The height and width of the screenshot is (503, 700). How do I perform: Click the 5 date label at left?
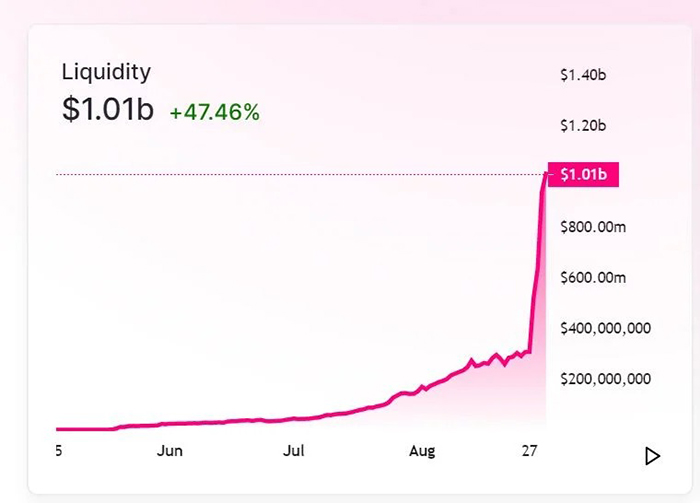coord(59,451)
